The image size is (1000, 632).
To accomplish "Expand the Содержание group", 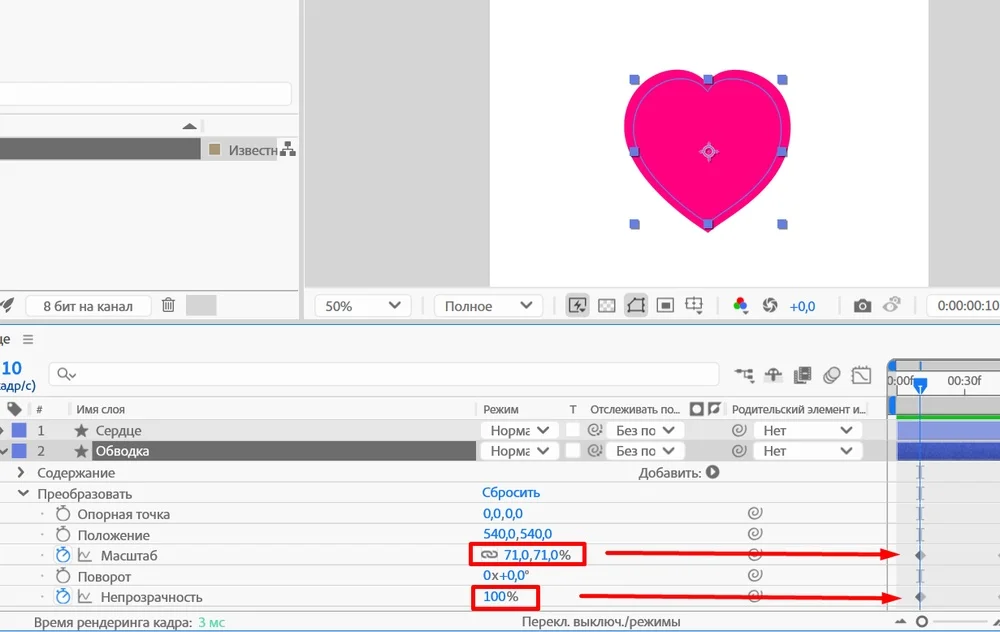I will [x=22, y=473].
